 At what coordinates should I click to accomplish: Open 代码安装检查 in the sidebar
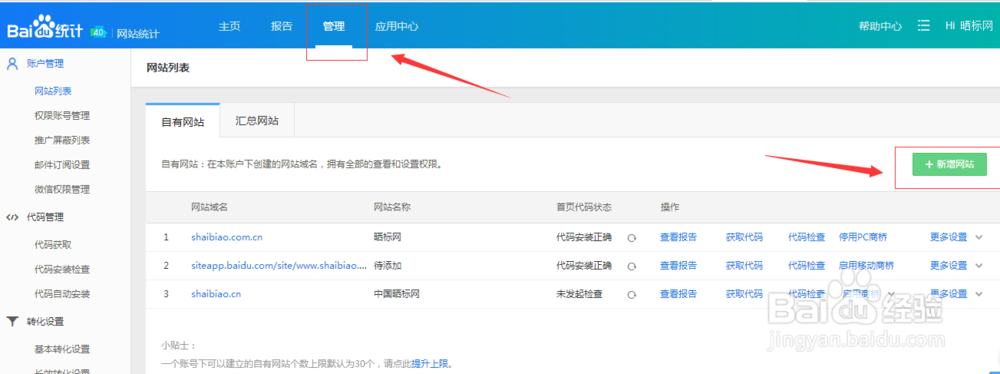62,269
